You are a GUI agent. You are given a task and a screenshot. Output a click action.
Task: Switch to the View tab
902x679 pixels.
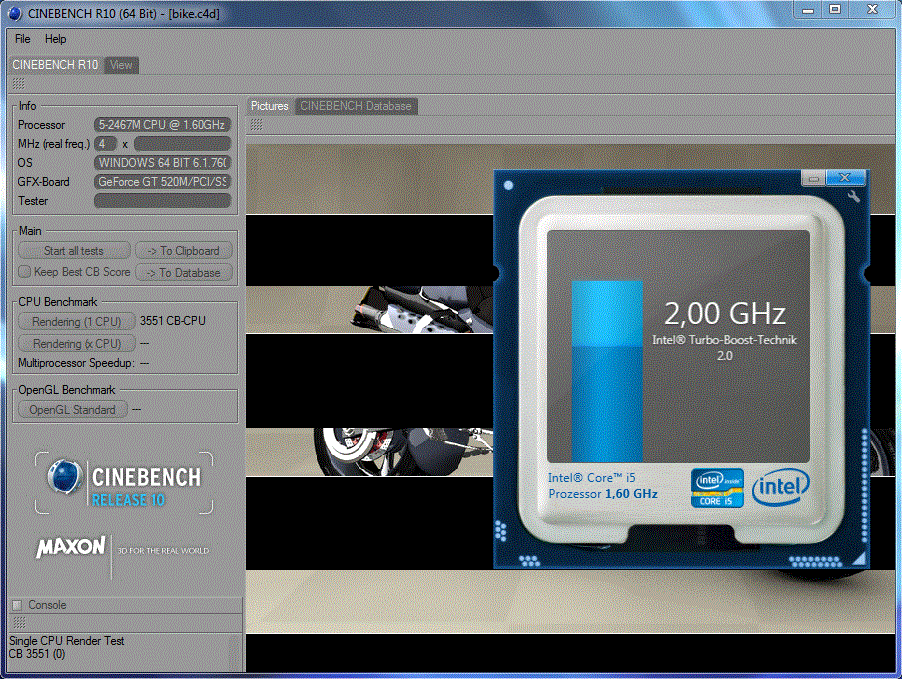tap(121, 65)
